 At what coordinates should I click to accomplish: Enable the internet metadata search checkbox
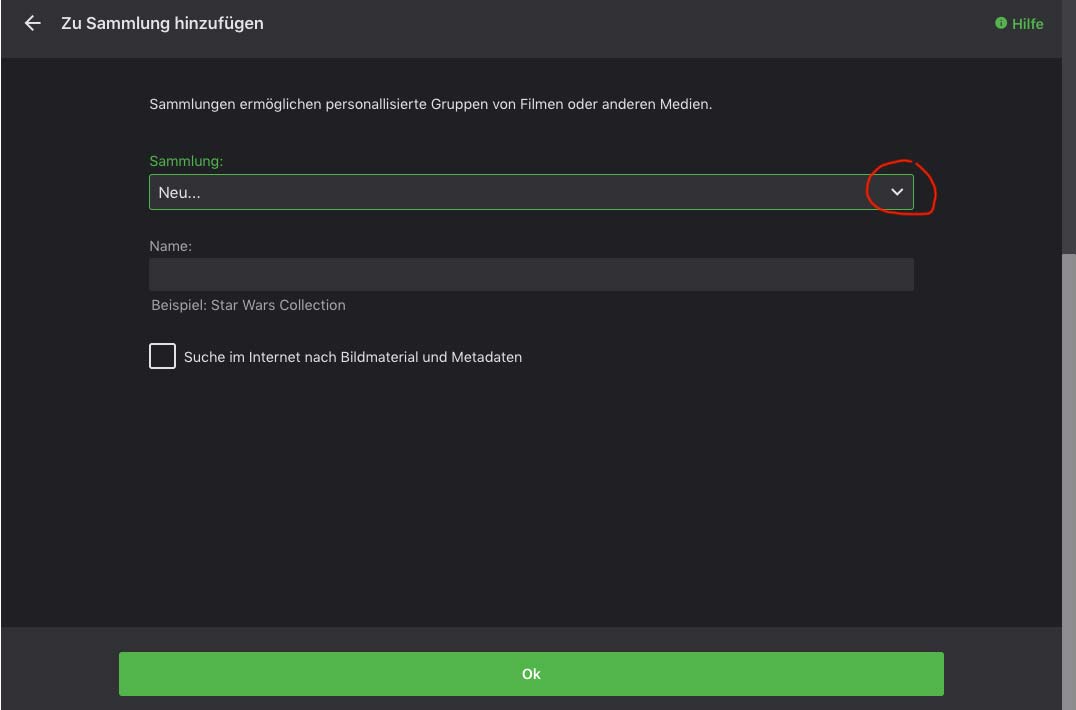point(163,356)
